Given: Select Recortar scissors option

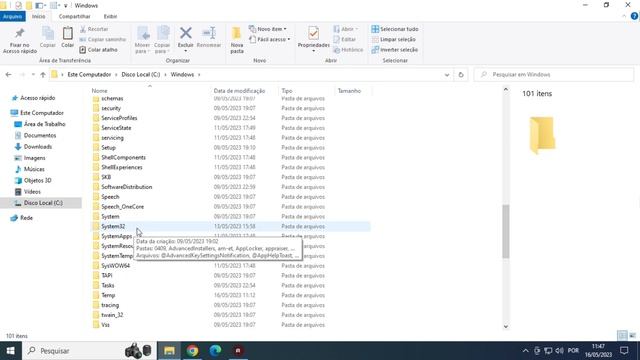Looking at the screenshot, I should point(94,29).
